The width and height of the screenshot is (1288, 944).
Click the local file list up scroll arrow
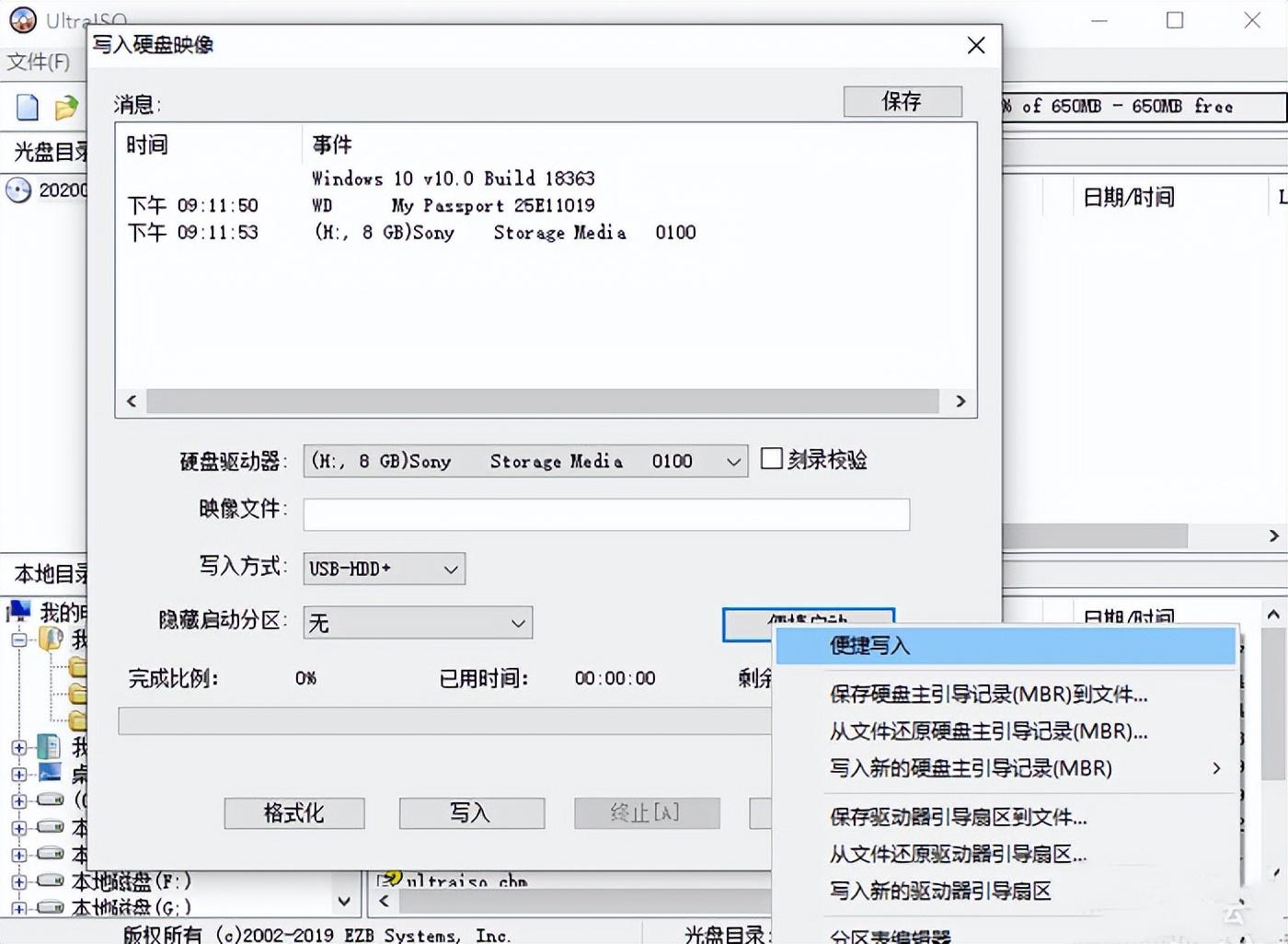(1273, 614)
